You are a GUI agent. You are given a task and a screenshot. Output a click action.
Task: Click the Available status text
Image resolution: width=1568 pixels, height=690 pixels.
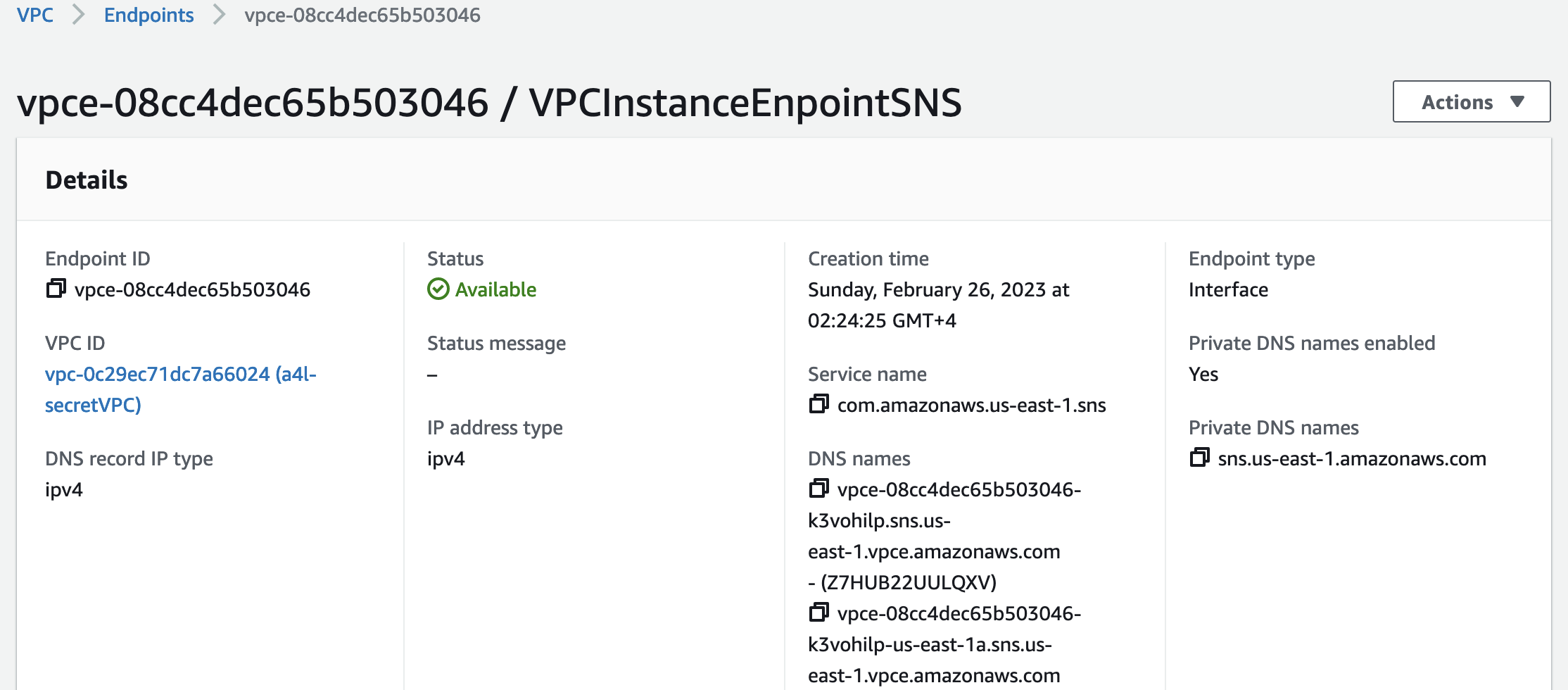[495, 289]
